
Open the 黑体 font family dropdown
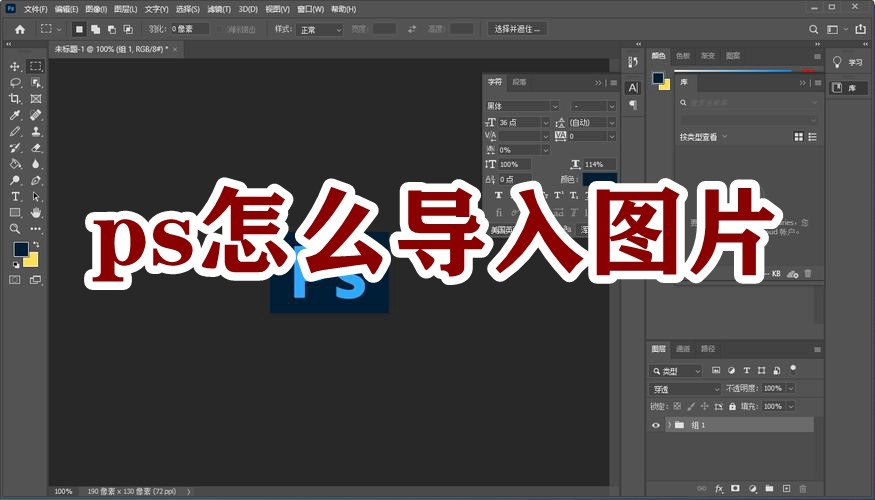[x=522, y=106]
